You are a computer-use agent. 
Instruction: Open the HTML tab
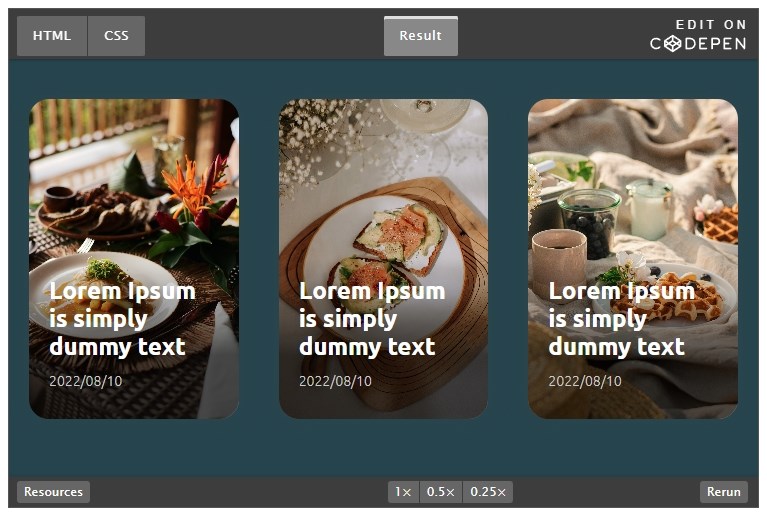tap(52, 36)
